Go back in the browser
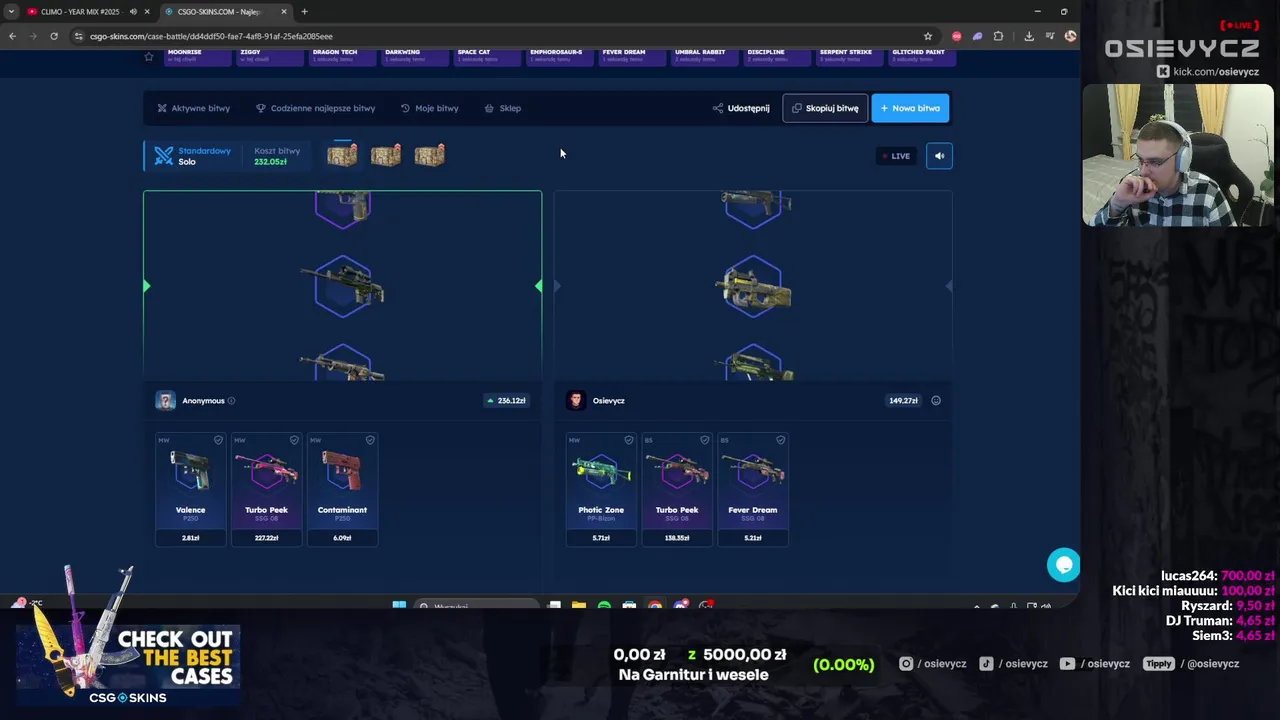1280x720 pixels. [x=12, y=36]
